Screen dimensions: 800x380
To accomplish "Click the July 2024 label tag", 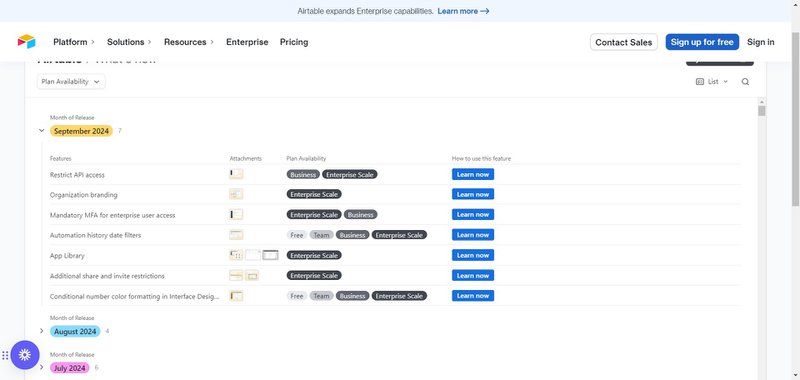I will pyautogui.click(x=69, y=368).
